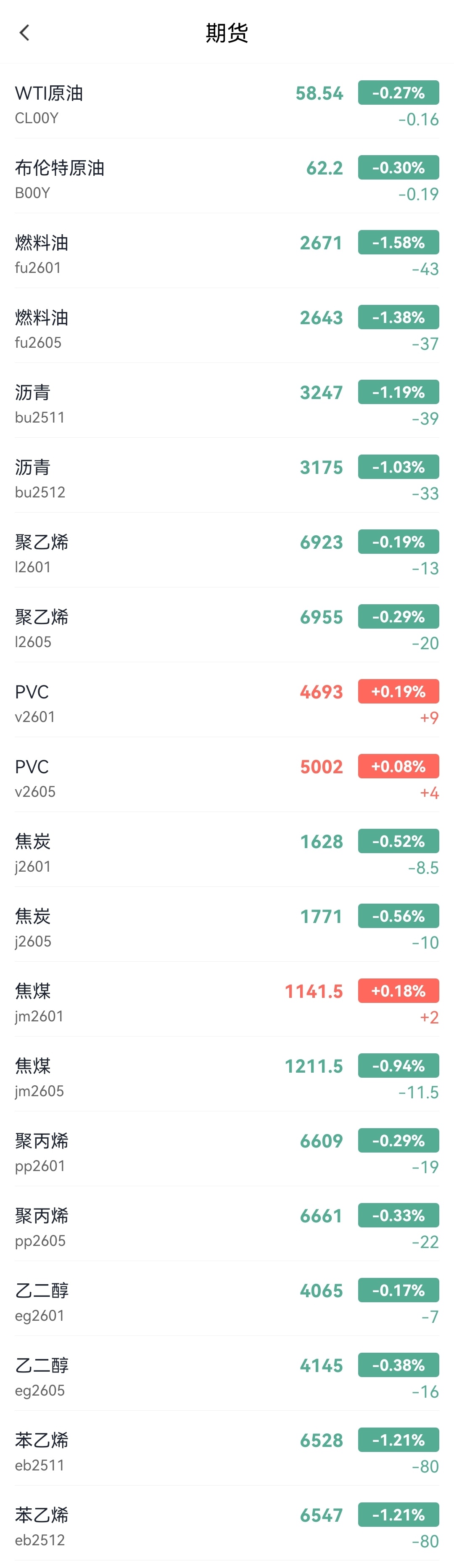Tap -0.56% badge on 焦炭 j2605
Screen dimensions: 454x1568
click(x=398, y=916)
